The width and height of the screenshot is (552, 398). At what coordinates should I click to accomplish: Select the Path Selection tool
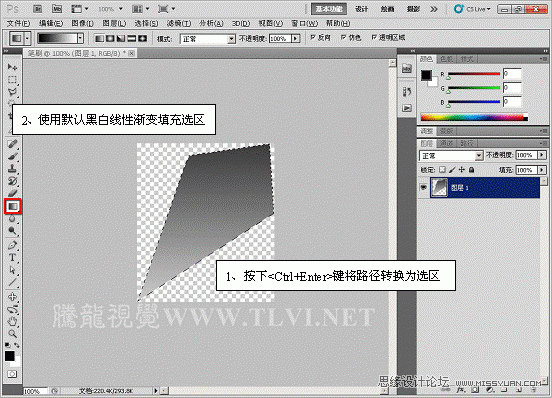click(12, 270)
